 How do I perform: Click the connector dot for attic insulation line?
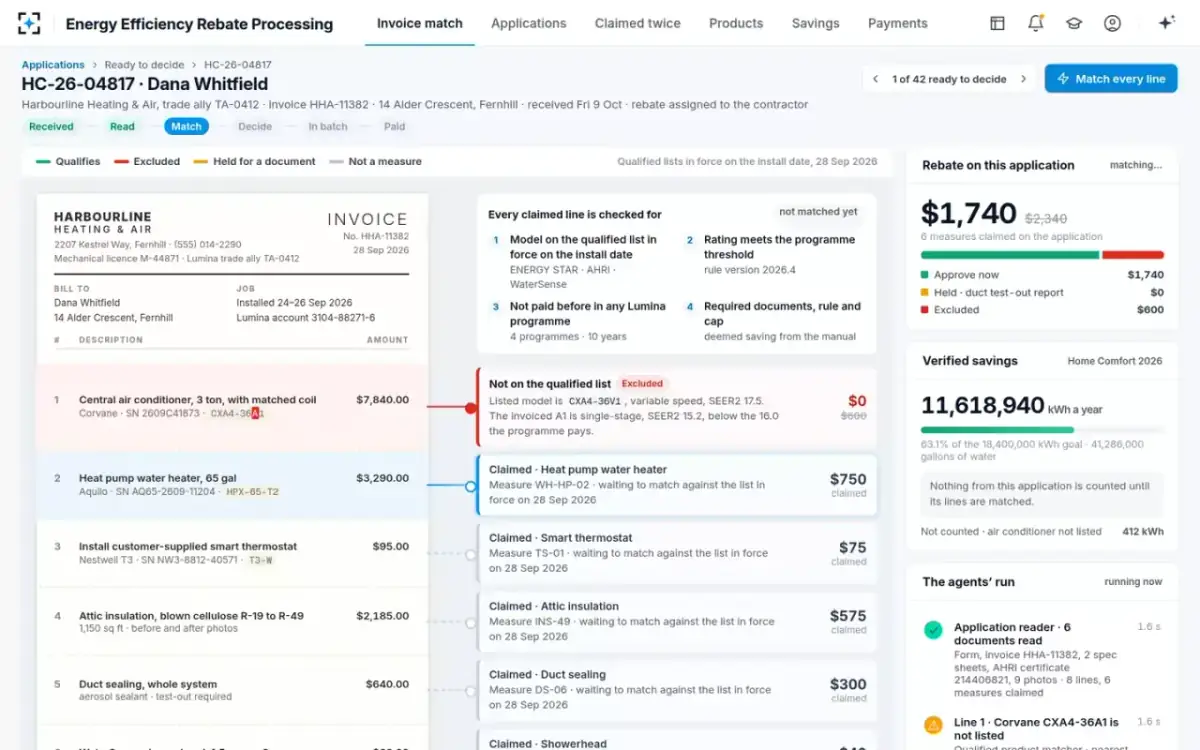tap(470, 623)
